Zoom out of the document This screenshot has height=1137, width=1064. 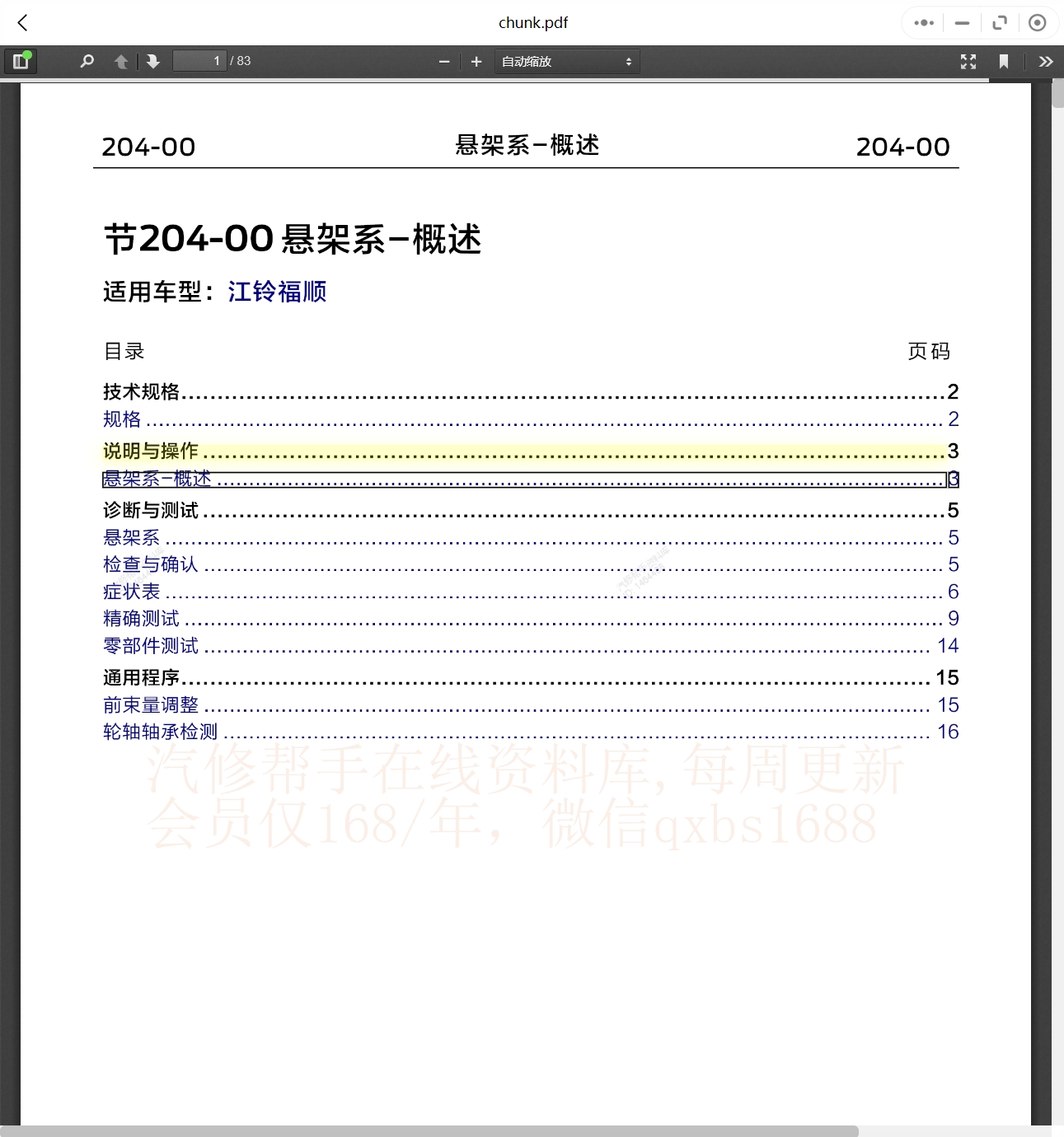pos(443,60)
